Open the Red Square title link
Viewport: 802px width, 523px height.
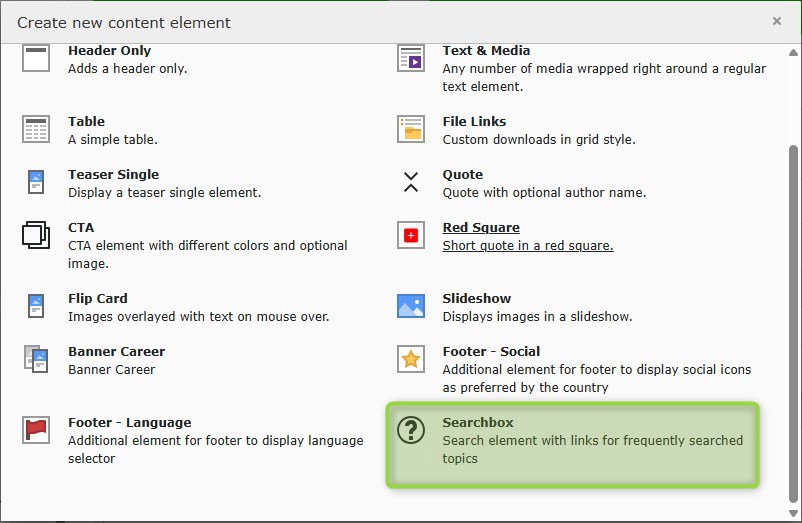click(x=481, y=228)
